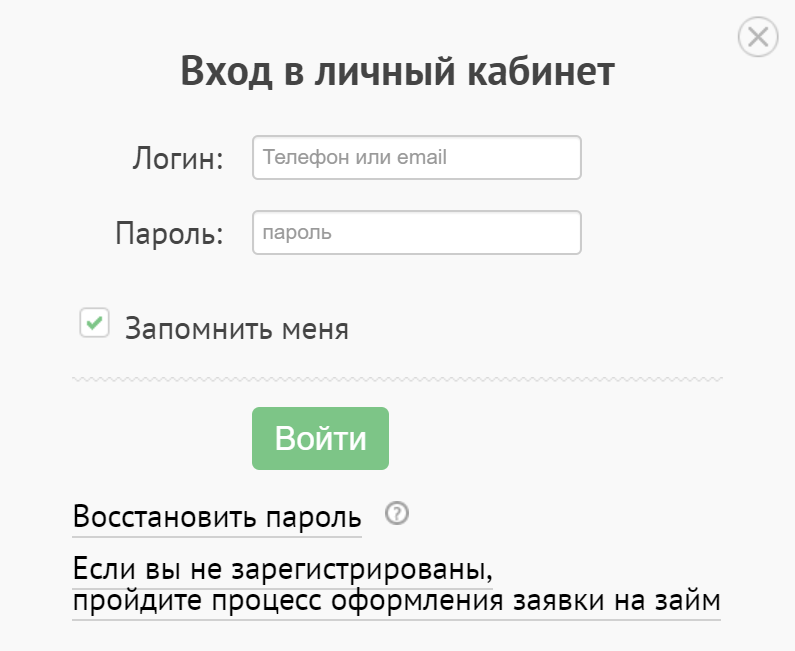Close the login dialog with the X icon

tap(757, 38)
